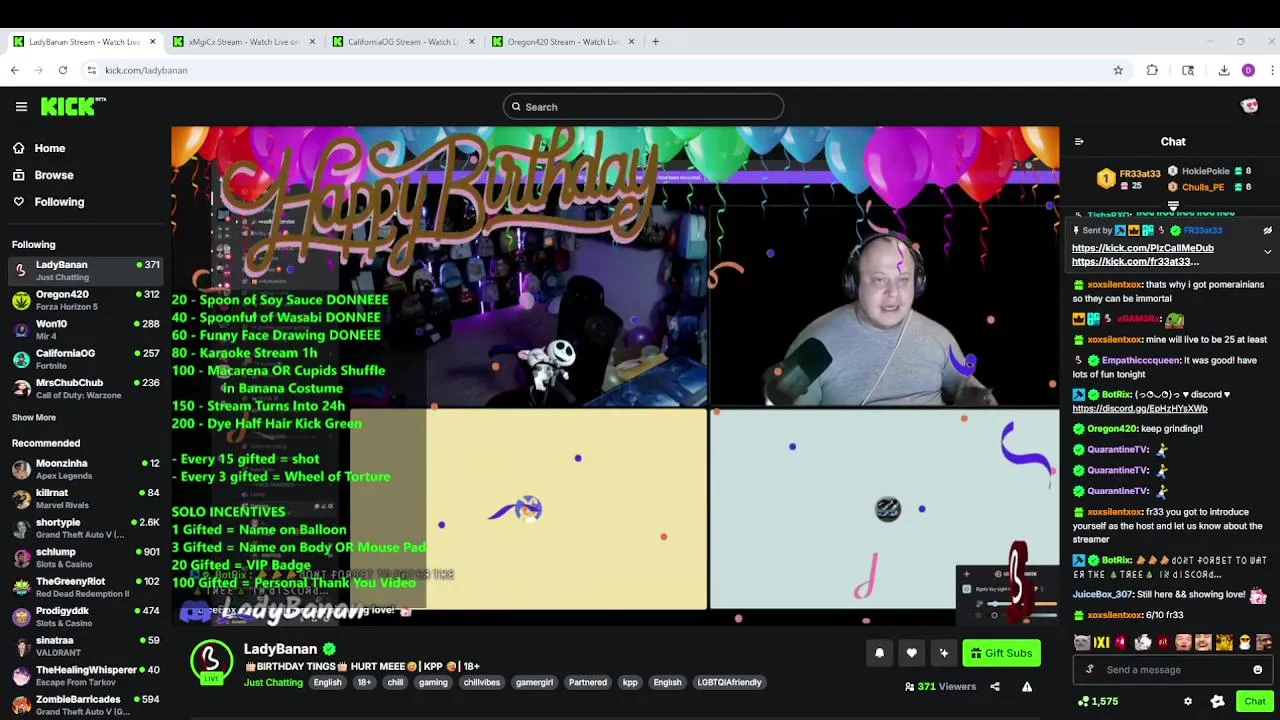
Task: Click the gamergirl tag
Action: (534, 683)
